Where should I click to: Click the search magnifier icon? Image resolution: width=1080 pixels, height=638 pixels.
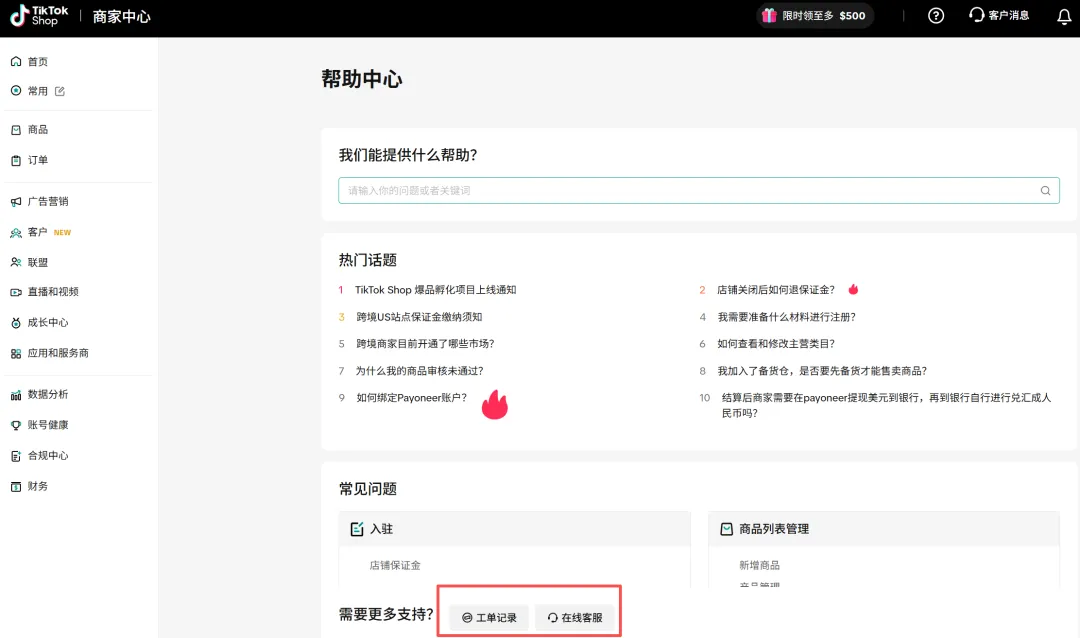(x=1045, y=190)
